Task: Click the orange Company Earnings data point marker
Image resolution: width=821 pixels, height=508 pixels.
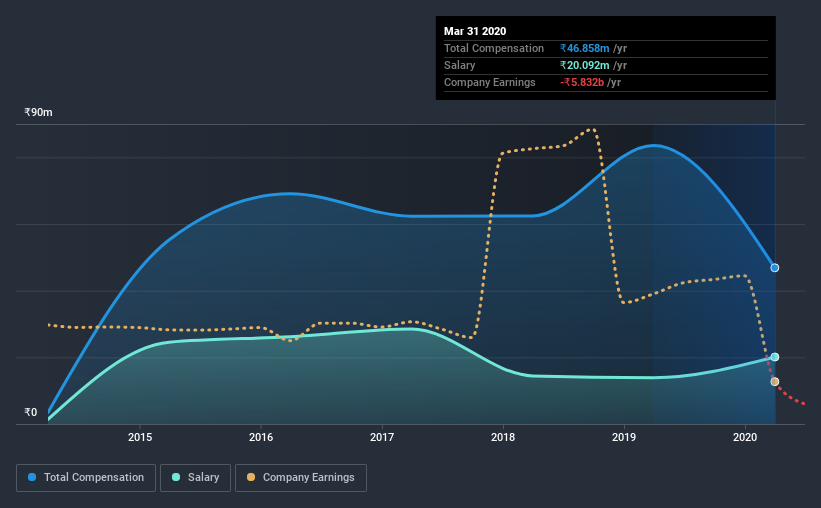Action: 774,382
